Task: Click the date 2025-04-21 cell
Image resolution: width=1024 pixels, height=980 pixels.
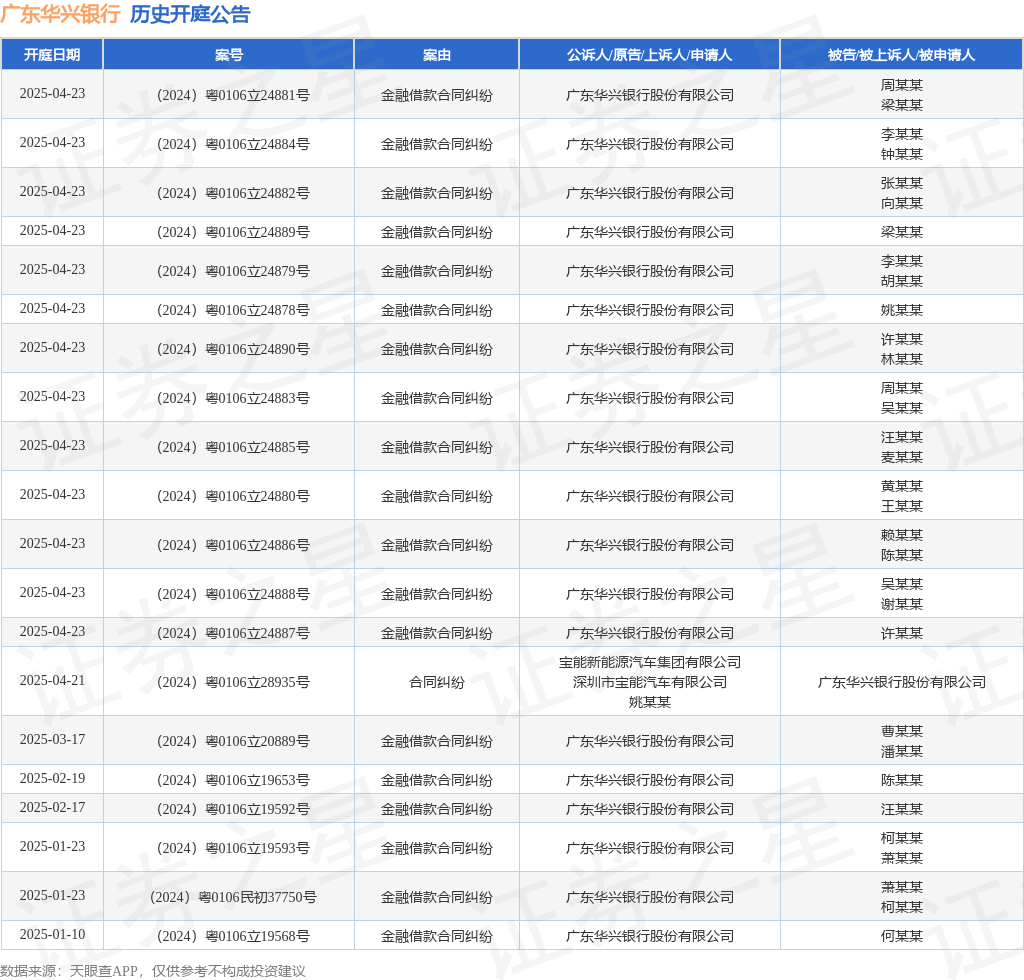Action: coord(52,681)
